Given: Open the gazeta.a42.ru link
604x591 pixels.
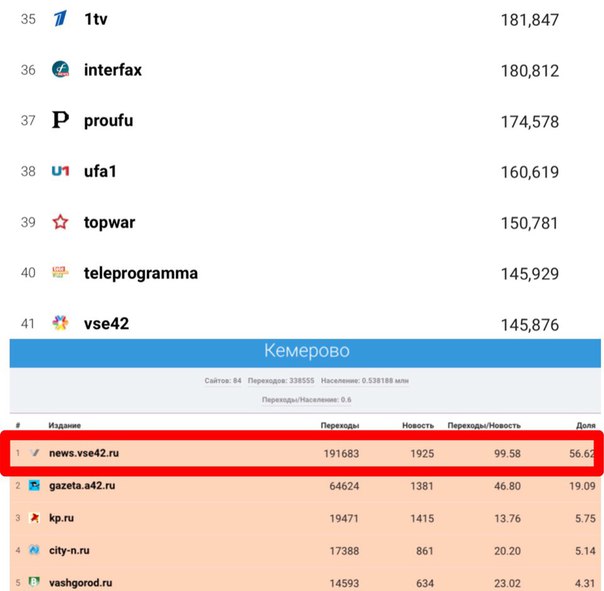Looking at the screenshot, I should pos(82,485).
